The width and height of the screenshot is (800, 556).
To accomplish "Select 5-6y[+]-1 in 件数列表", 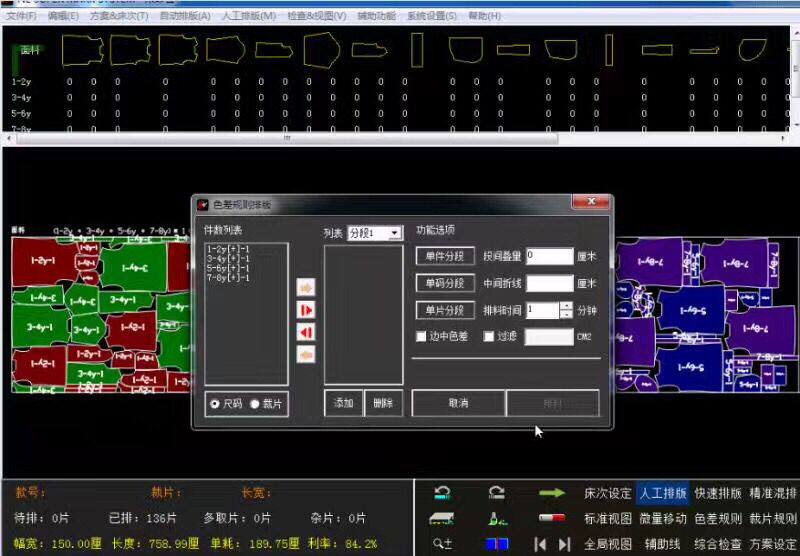I will point(228,268).
